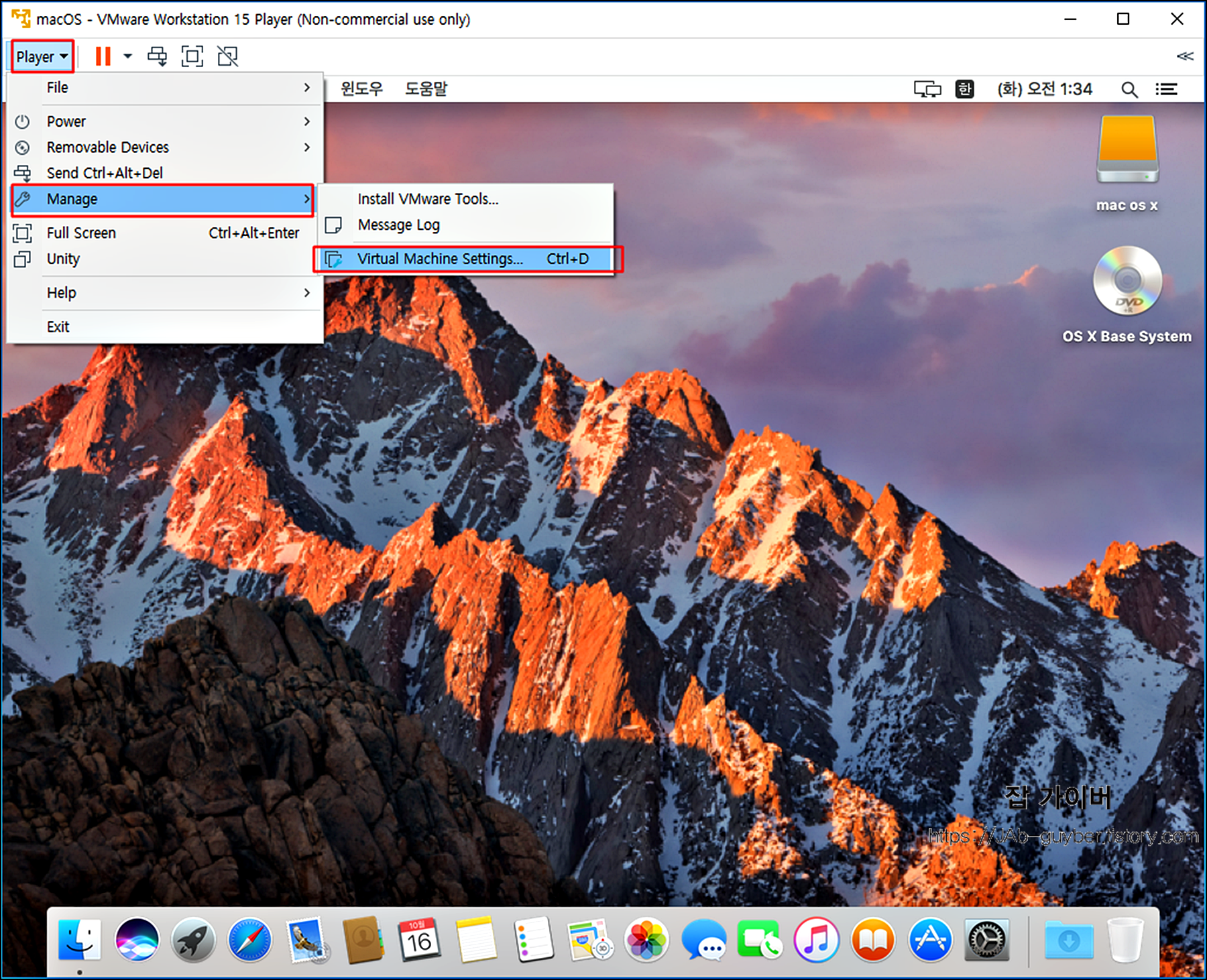Open Messages from the Dock
Image resolution: width=1207 pixels, height=980 pixels.
703,939
